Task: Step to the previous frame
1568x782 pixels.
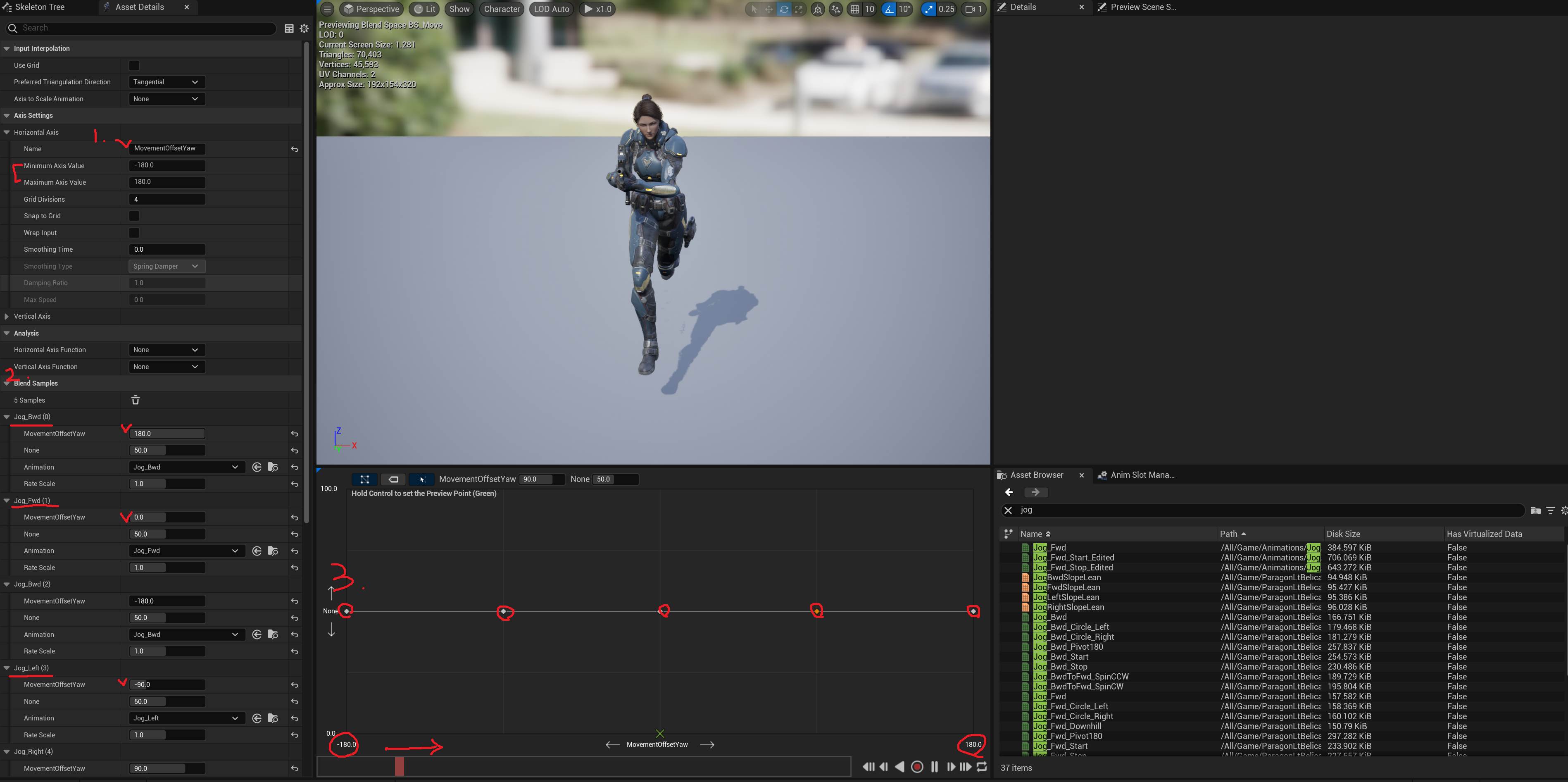Action: (x=884, y=767)
